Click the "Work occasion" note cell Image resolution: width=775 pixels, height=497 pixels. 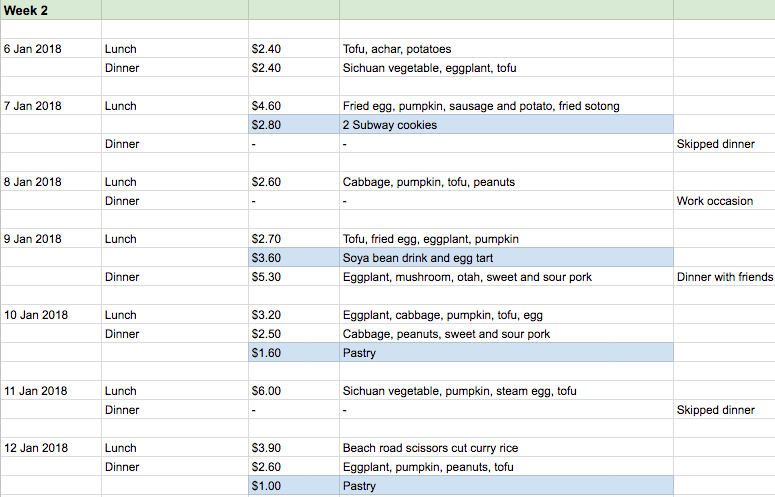click(x=723, y=201)
